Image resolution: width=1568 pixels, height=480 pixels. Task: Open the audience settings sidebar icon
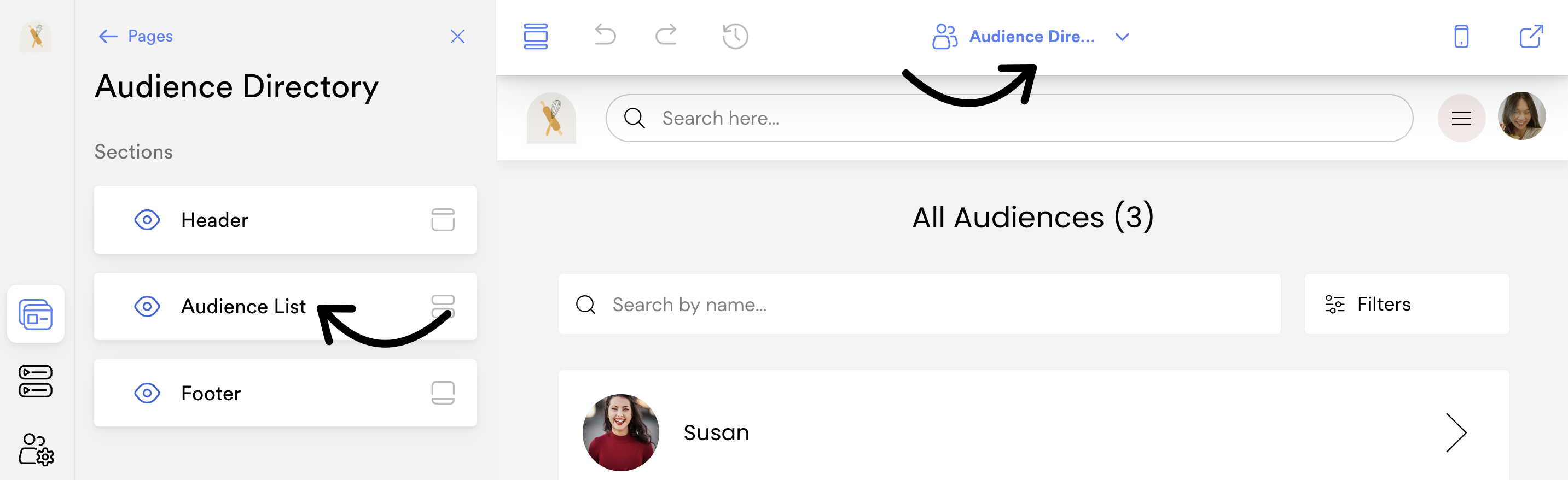(x=36, y=449)
